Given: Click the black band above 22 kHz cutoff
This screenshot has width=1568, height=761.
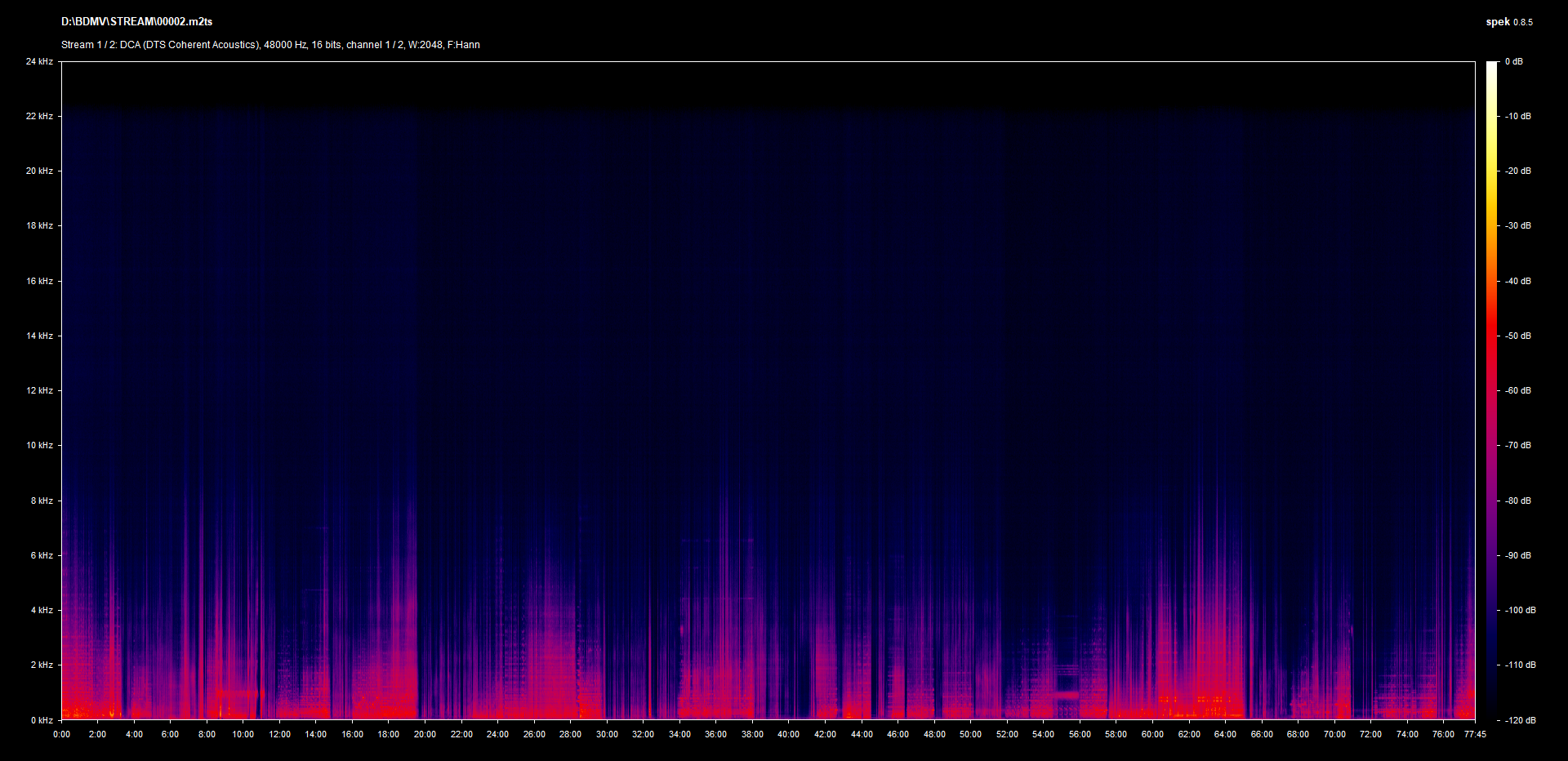Looking at the screenshot, I should 768,83.
